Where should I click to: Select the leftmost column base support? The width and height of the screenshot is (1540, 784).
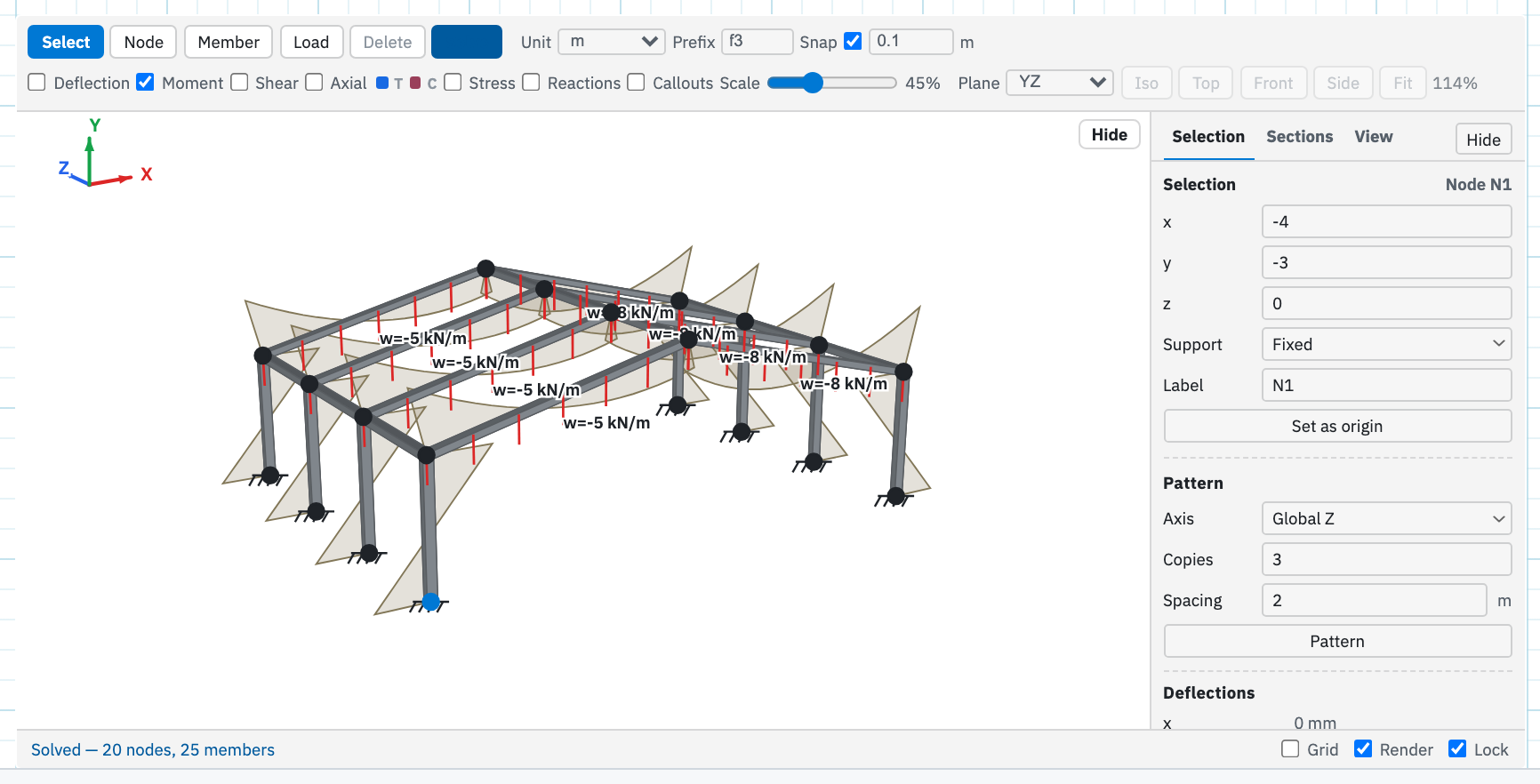[270, 476]
